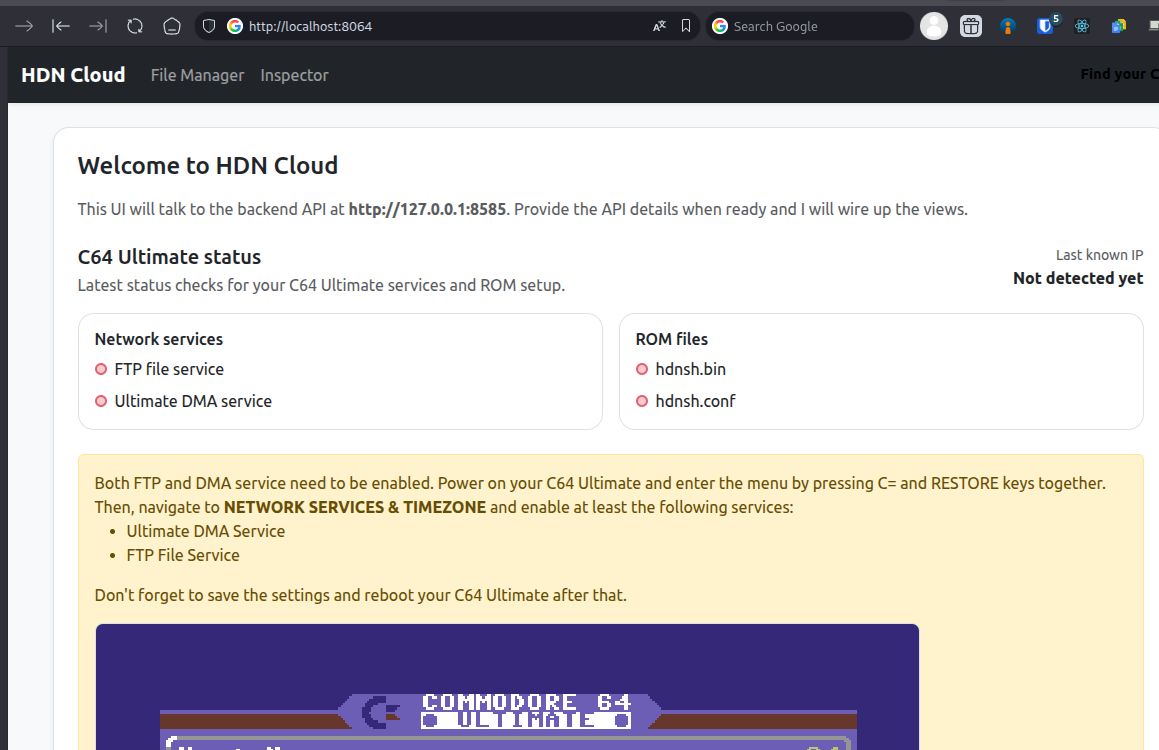Click the browser profile avatar icon
The width and height of the screenshot is (1159, 750).
click(x=933, y=25)
